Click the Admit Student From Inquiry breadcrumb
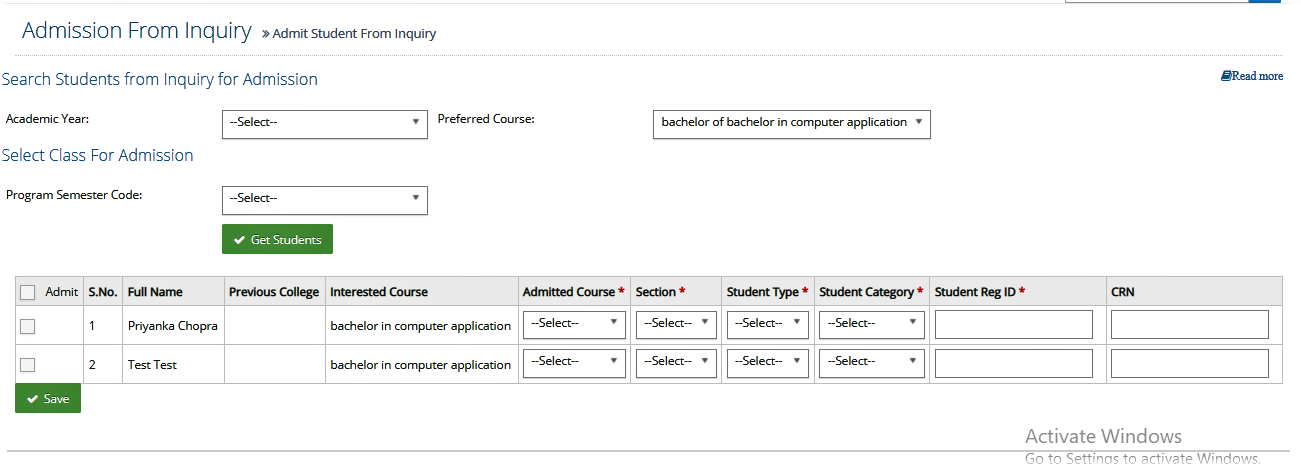Viewport: 1301px width, 464px height. pos(355,34)
